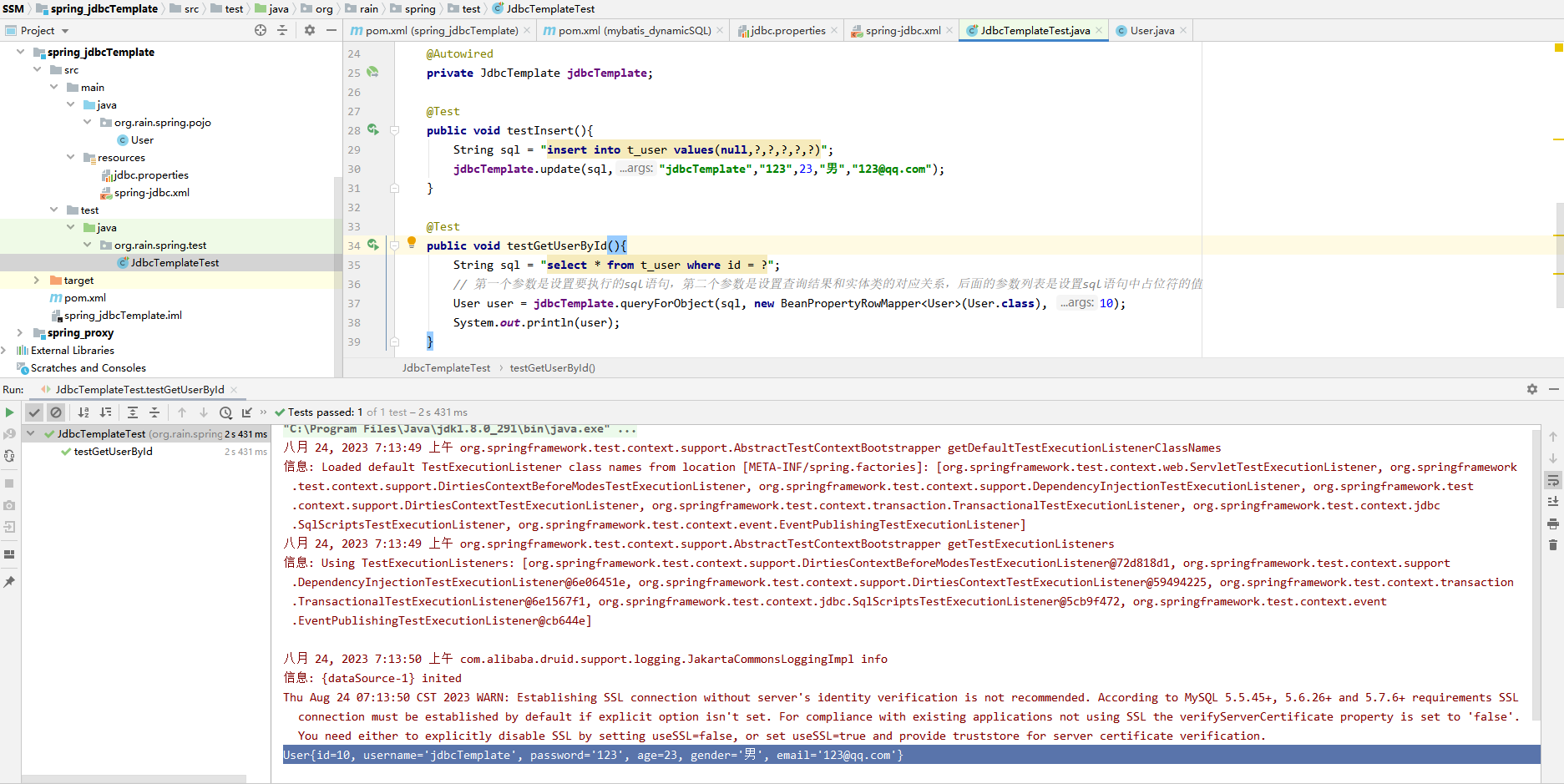Expand the target folder
The image size is (1564, 784).
click(37, 280)
